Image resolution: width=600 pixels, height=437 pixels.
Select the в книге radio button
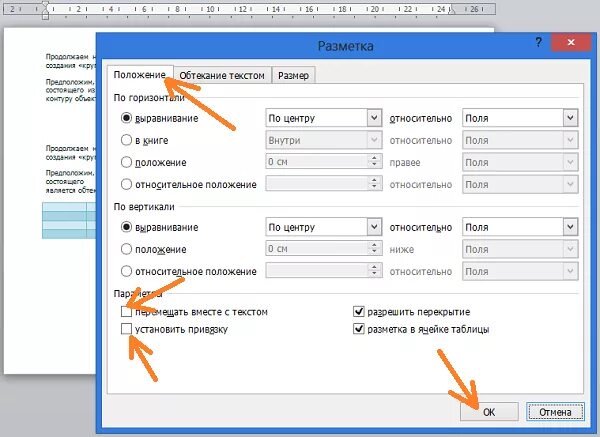[126, 140]
